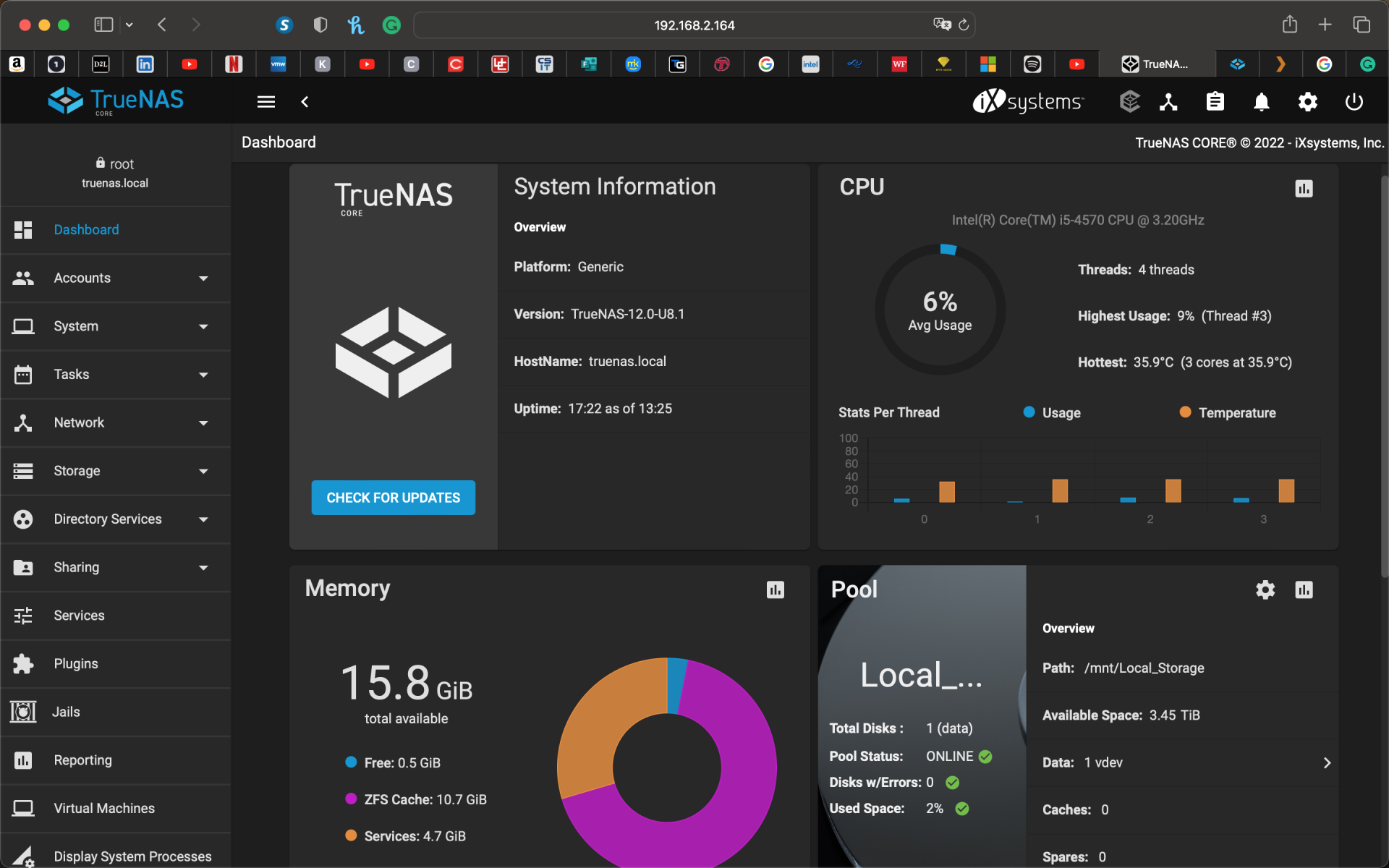Expand the Storage menu arrow
Viewport: 1389px width, 868px height.
click(203, 472)
